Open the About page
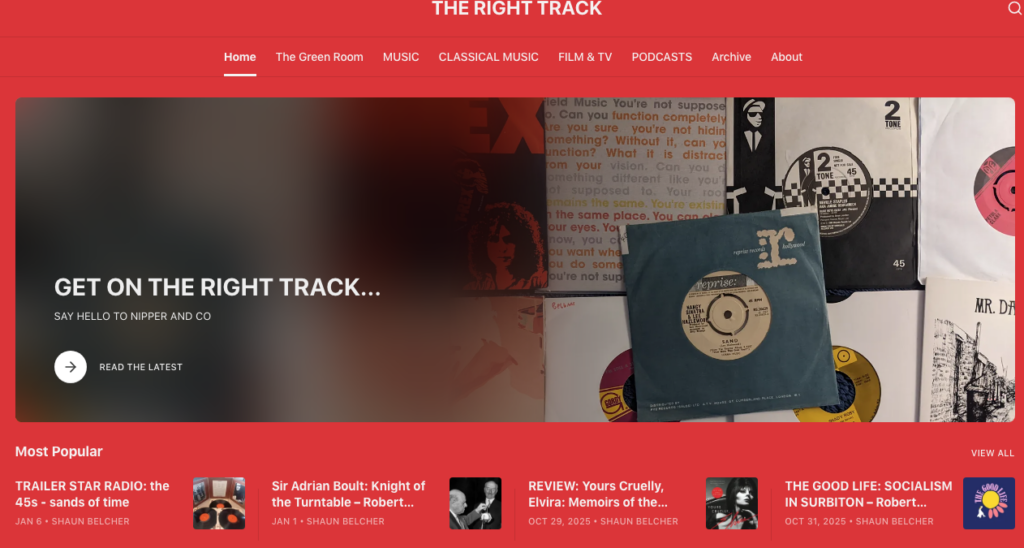This screenshot has height=548, width=1024. pos(786,57)
